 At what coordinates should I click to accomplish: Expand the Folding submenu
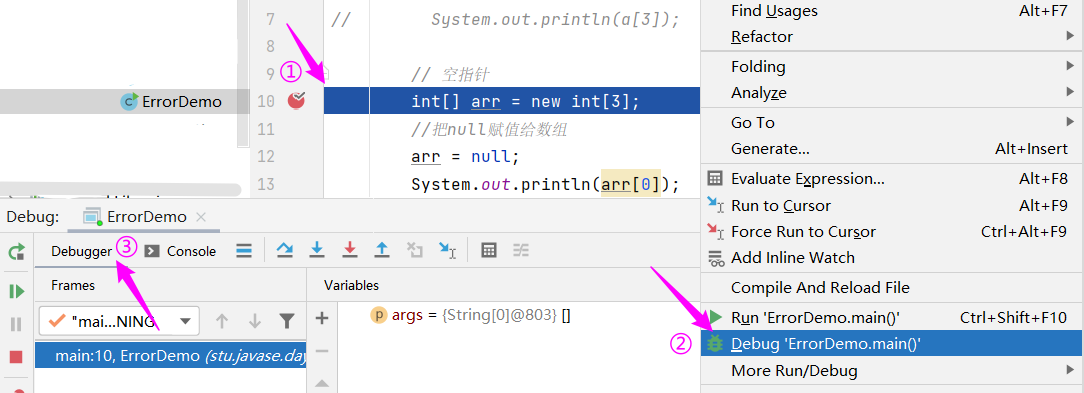[x=893, y=66]
